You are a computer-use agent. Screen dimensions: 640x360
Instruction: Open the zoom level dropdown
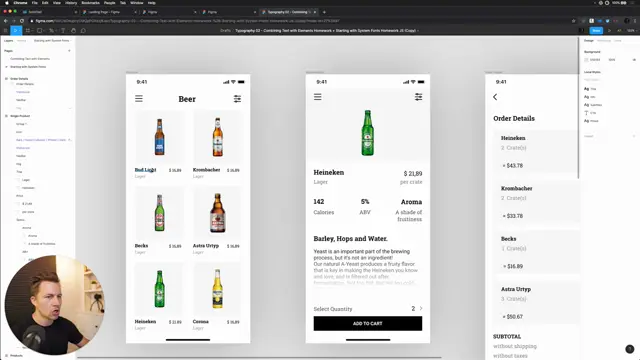pos(631,31)
